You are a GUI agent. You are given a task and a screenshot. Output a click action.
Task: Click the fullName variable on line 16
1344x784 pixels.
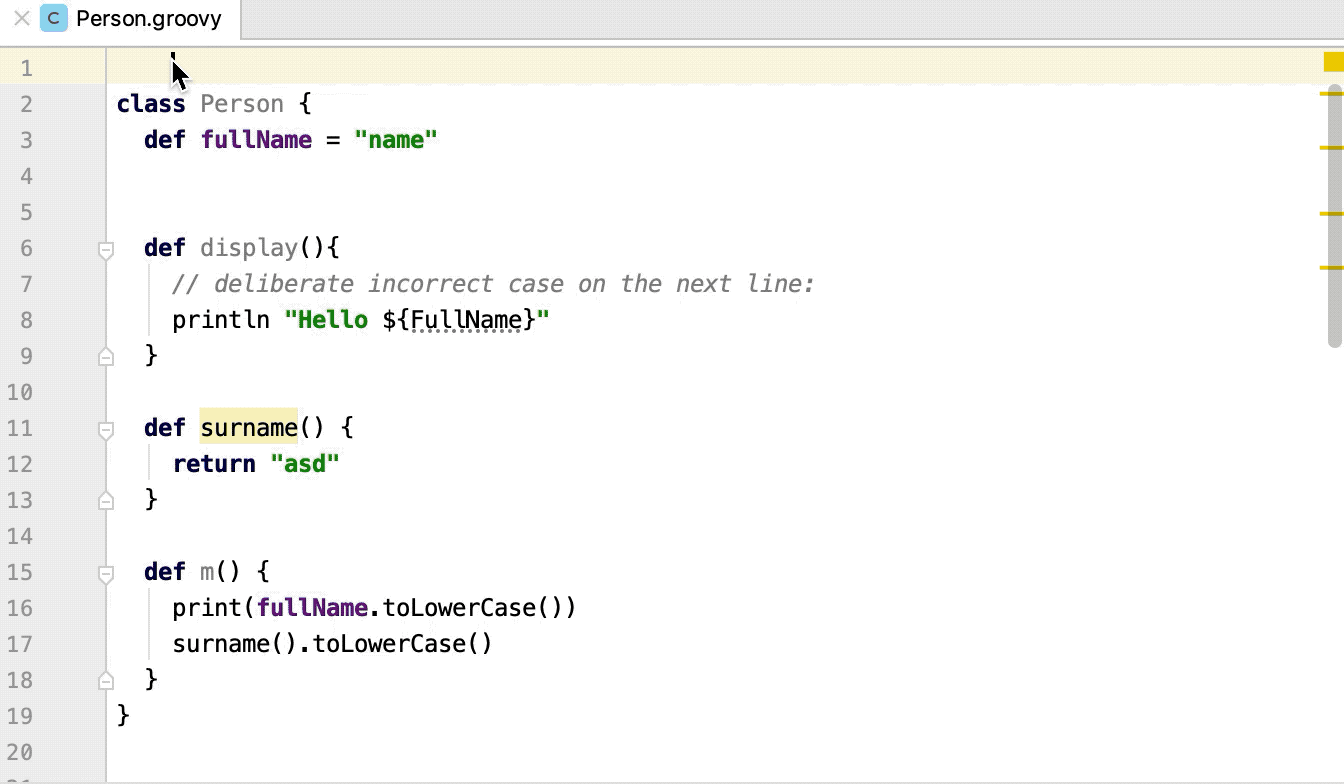(x=312, y=607)
